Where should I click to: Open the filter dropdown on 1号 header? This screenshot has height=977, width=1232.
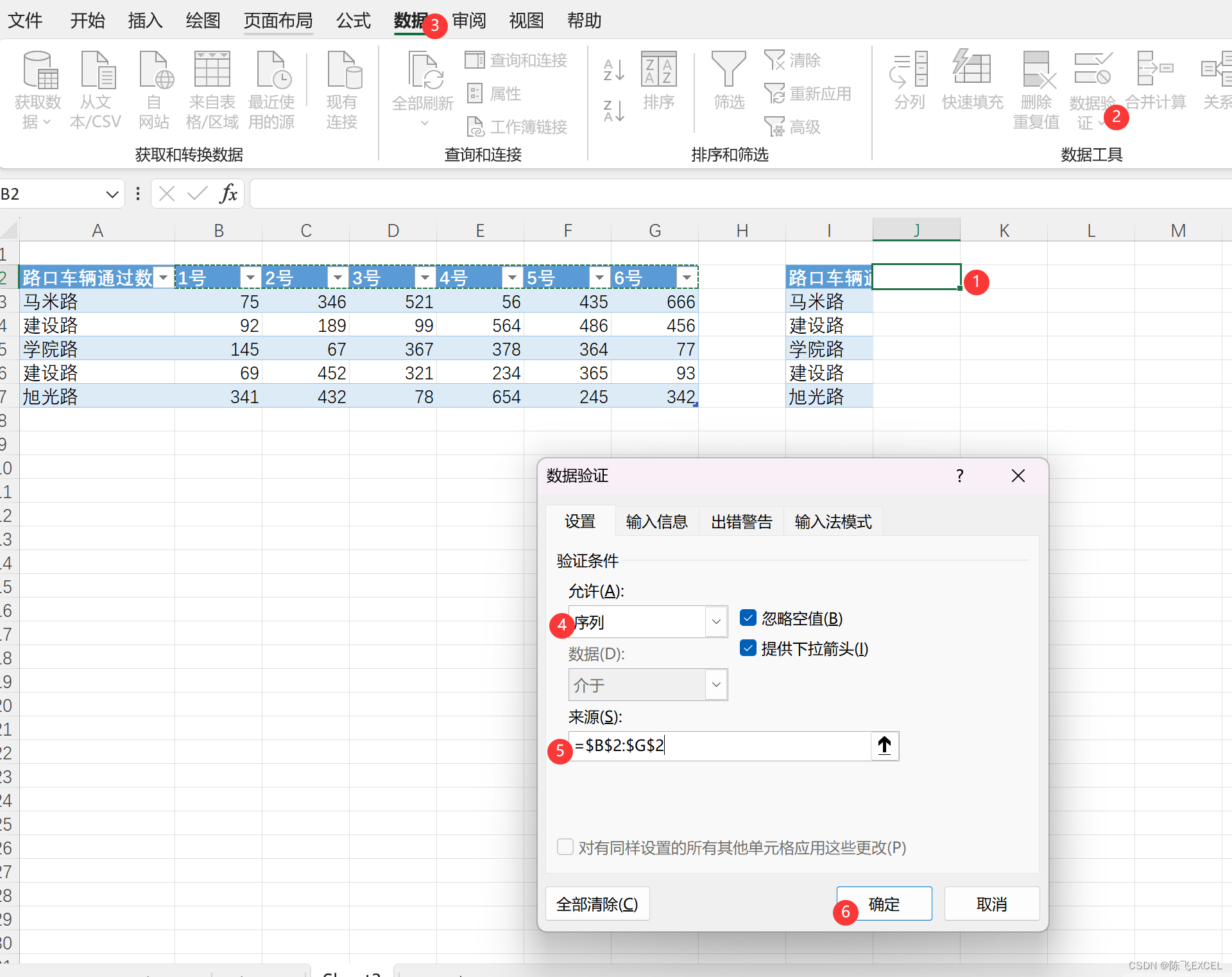click(x=250, y=278)
